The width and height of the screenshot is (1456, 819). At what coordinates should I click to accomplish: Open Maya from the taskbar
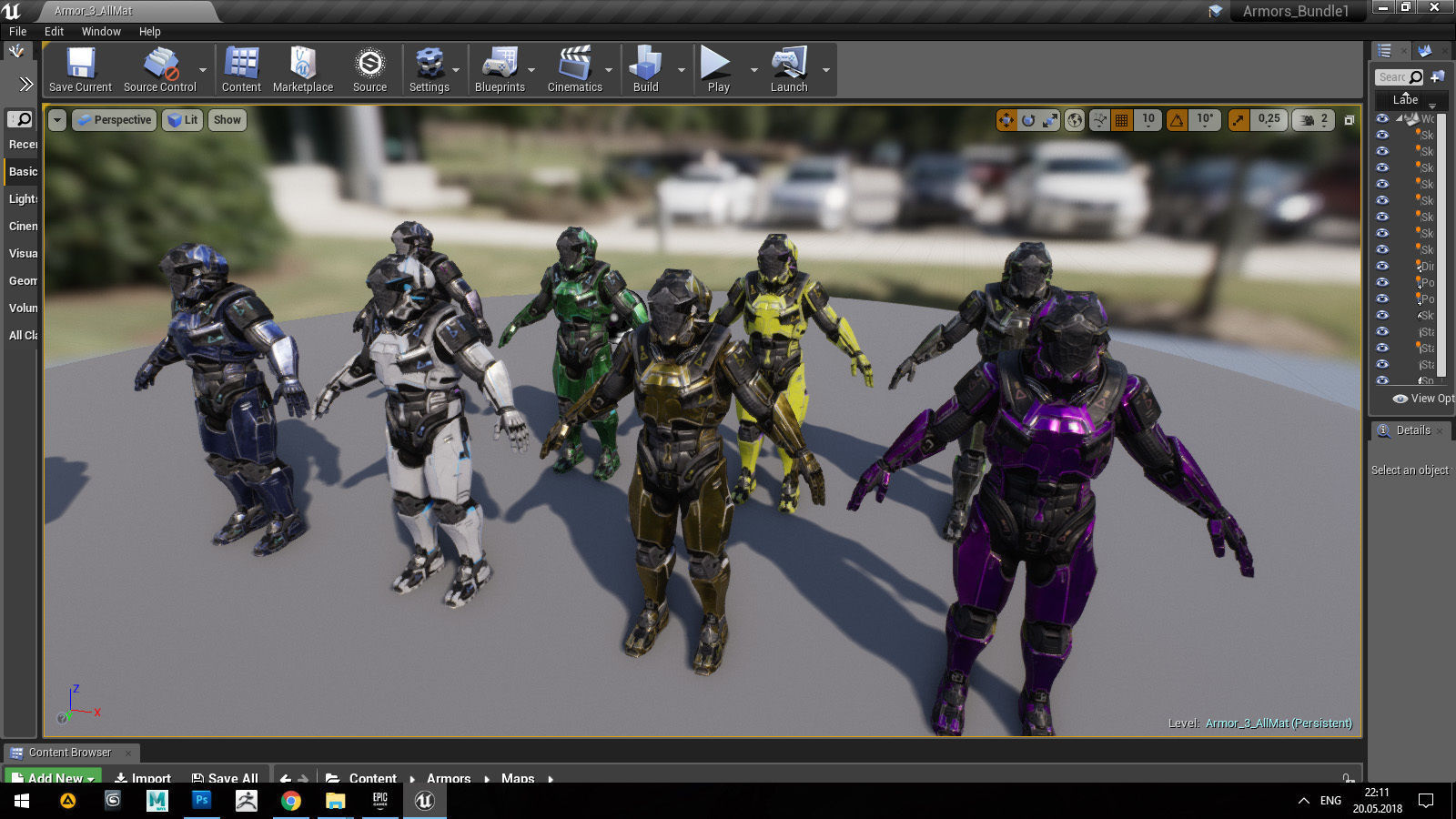[x=157, y=801]
